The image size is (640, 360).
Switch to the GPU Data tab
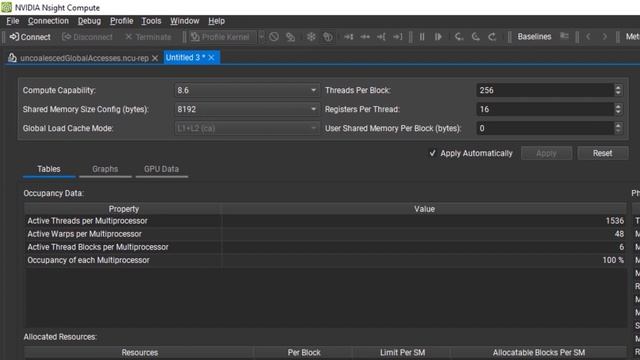(x=161, y=169)
